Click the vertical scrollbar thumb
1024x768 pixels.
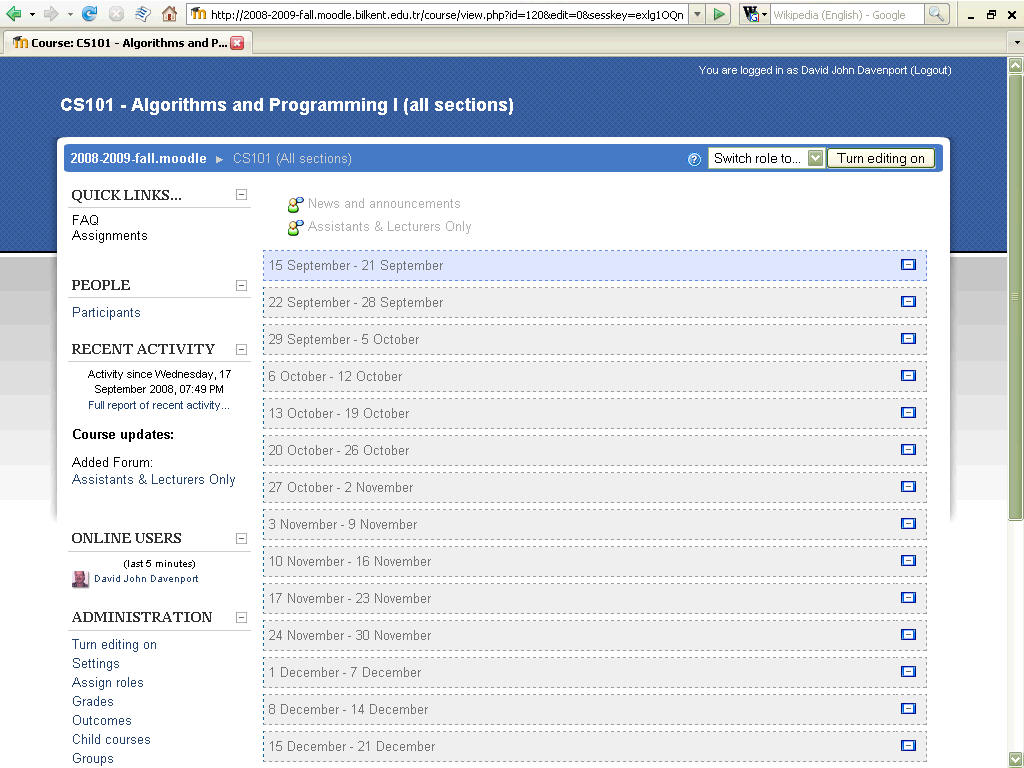point(1016,296)
